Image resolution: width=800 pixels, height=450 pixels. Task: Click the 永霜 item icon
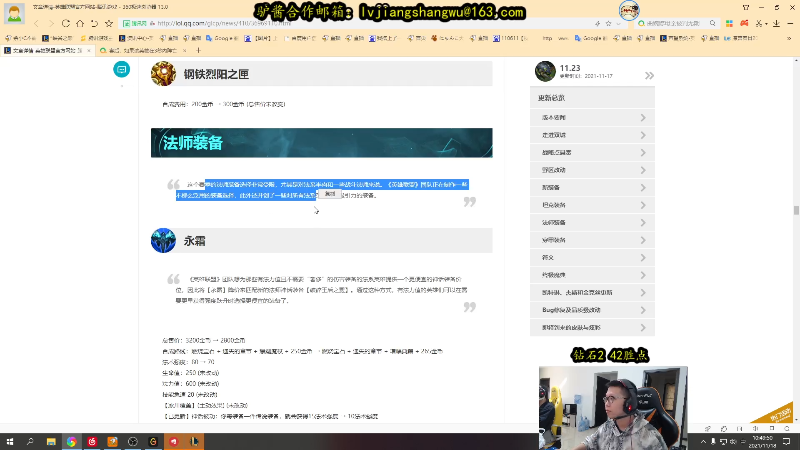[163, 240]
